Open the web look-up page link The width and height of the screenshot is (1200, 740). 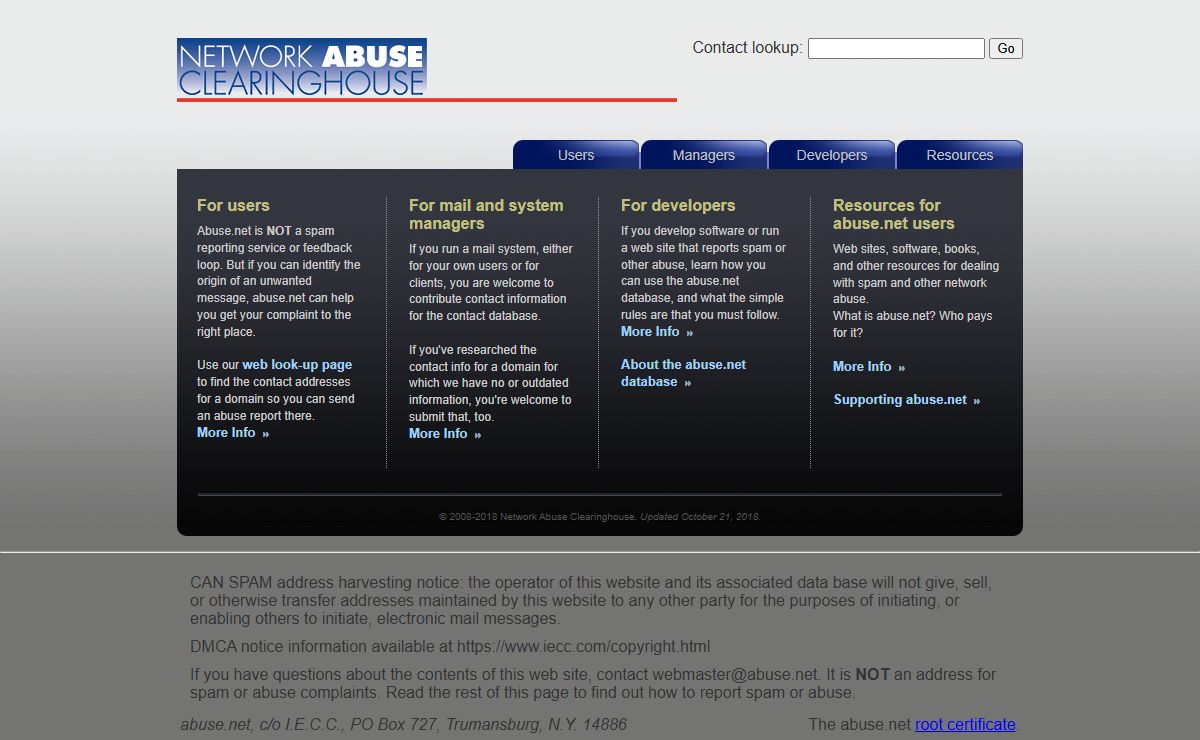coord(297,365)
